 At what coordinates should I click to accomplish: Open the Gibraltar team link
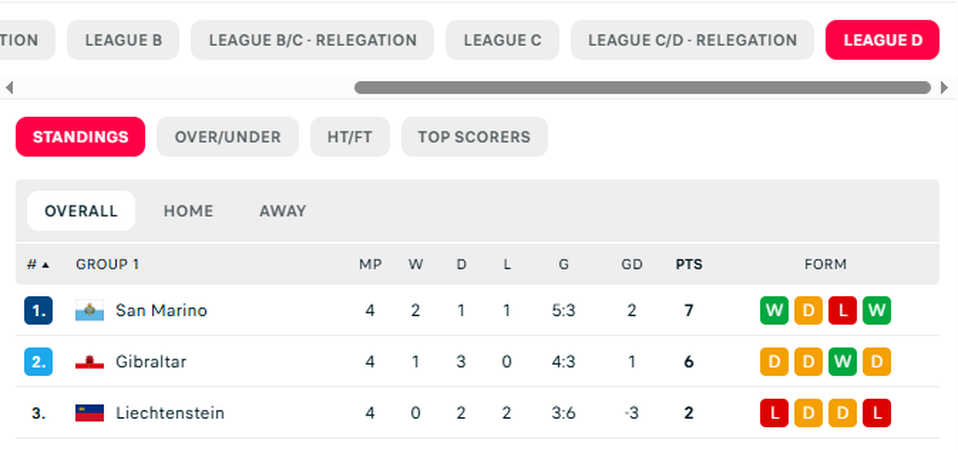pos(151,362)
